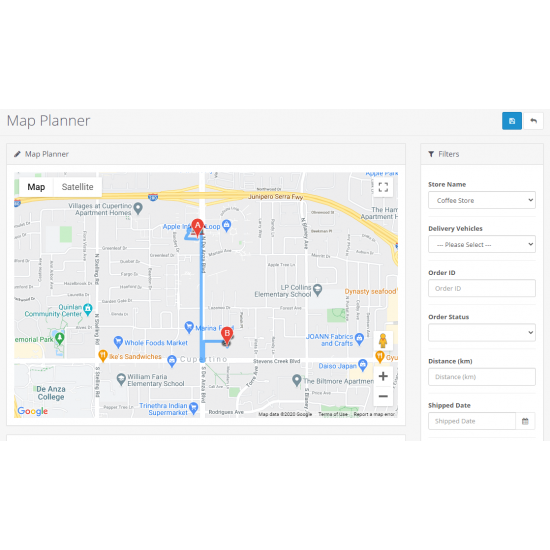Click the Quinlan Community Center pin
The image size is (550, 550).
(x=88, y=309)
